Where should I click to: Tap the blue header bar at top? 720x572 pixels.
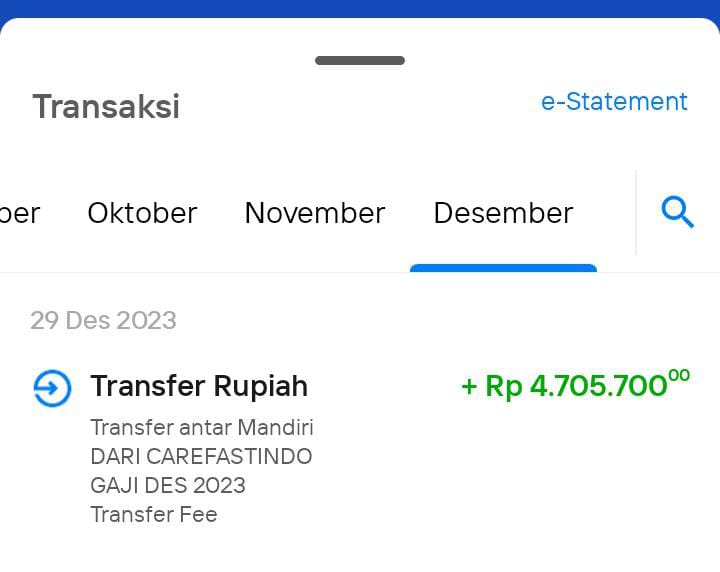point(360,8)
